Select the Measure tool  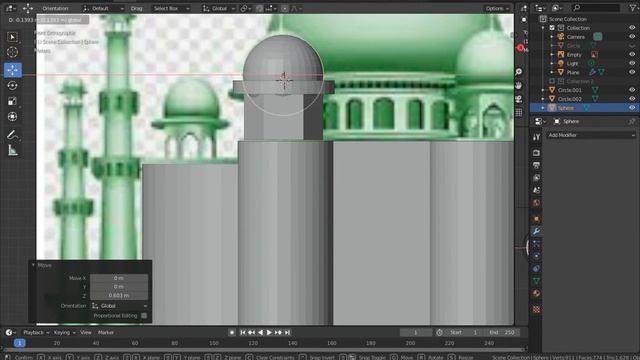[13, 151]
